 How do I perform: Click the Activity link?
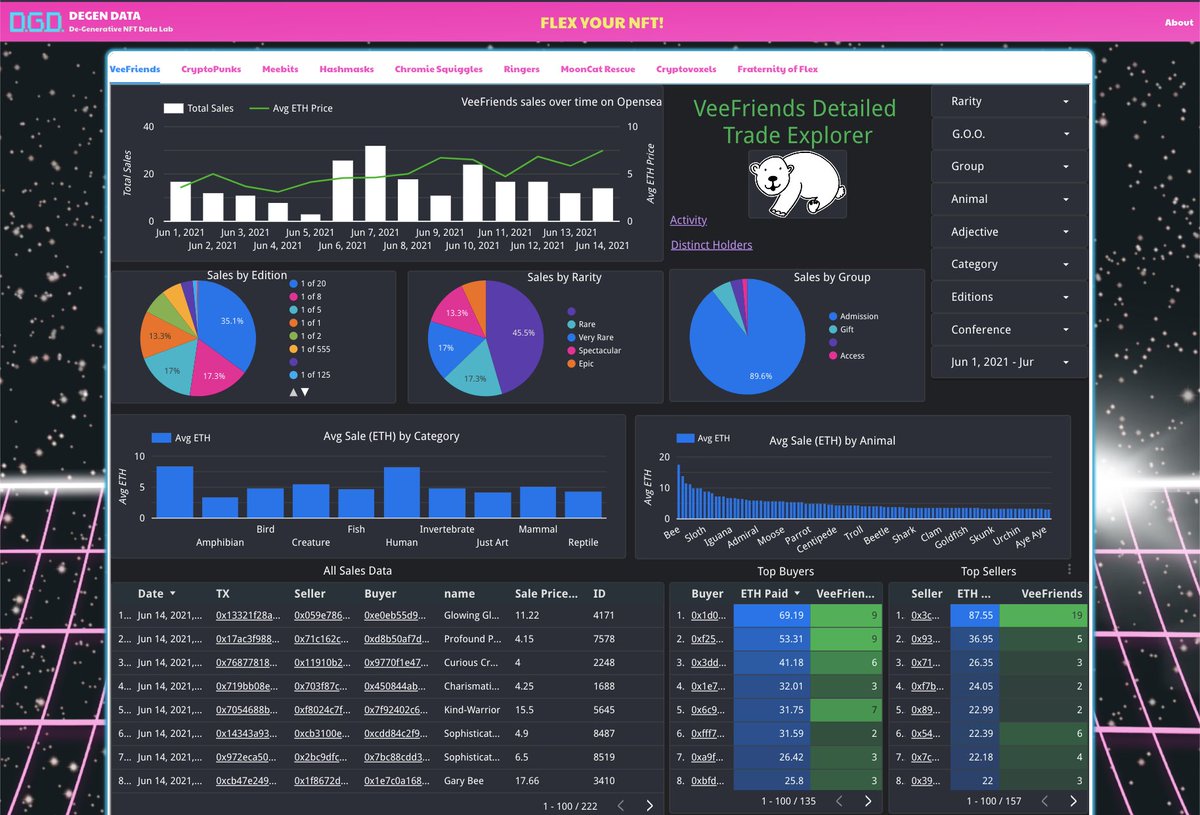click(688, 220)
